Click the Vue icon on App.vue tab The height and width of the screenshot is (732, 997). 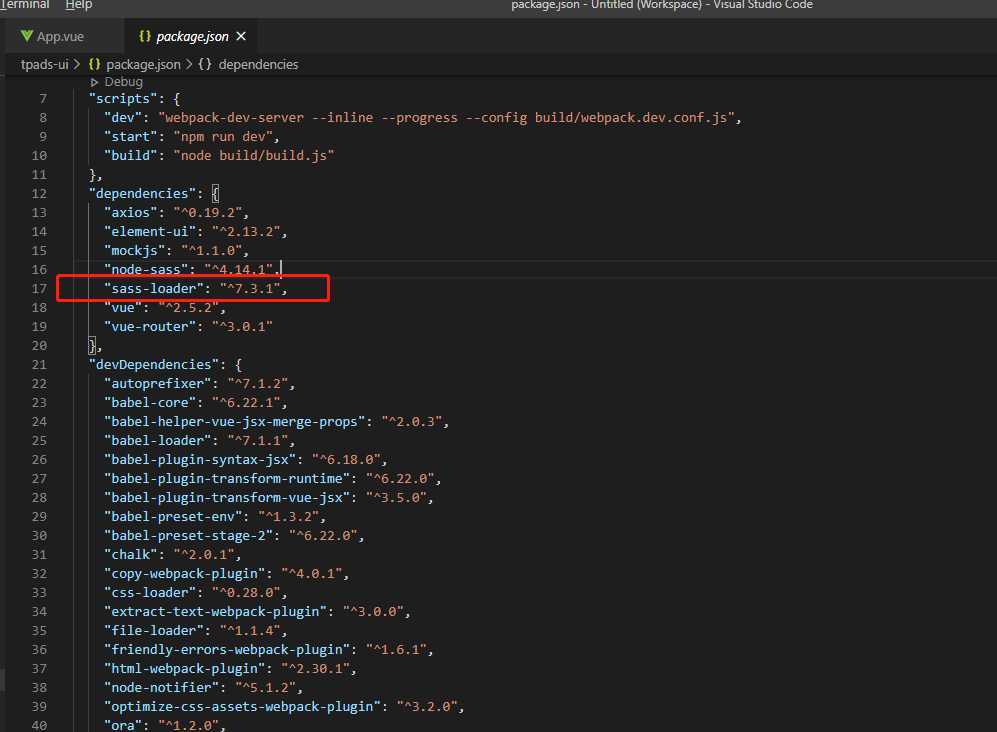[26, 36]
